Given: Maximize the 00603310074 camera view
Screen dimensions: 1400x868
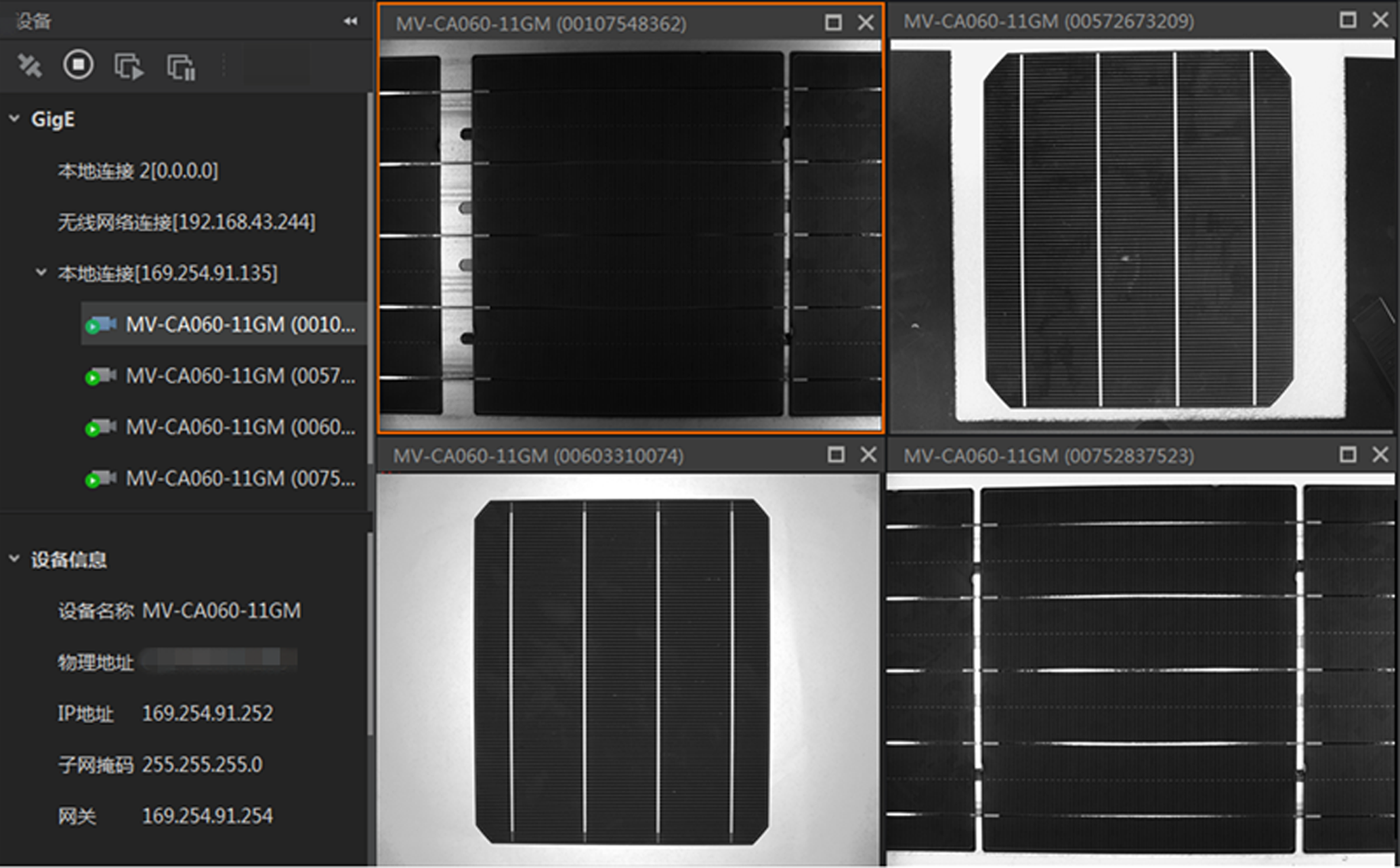Looking at the screenshot, I should click(836, 454).
